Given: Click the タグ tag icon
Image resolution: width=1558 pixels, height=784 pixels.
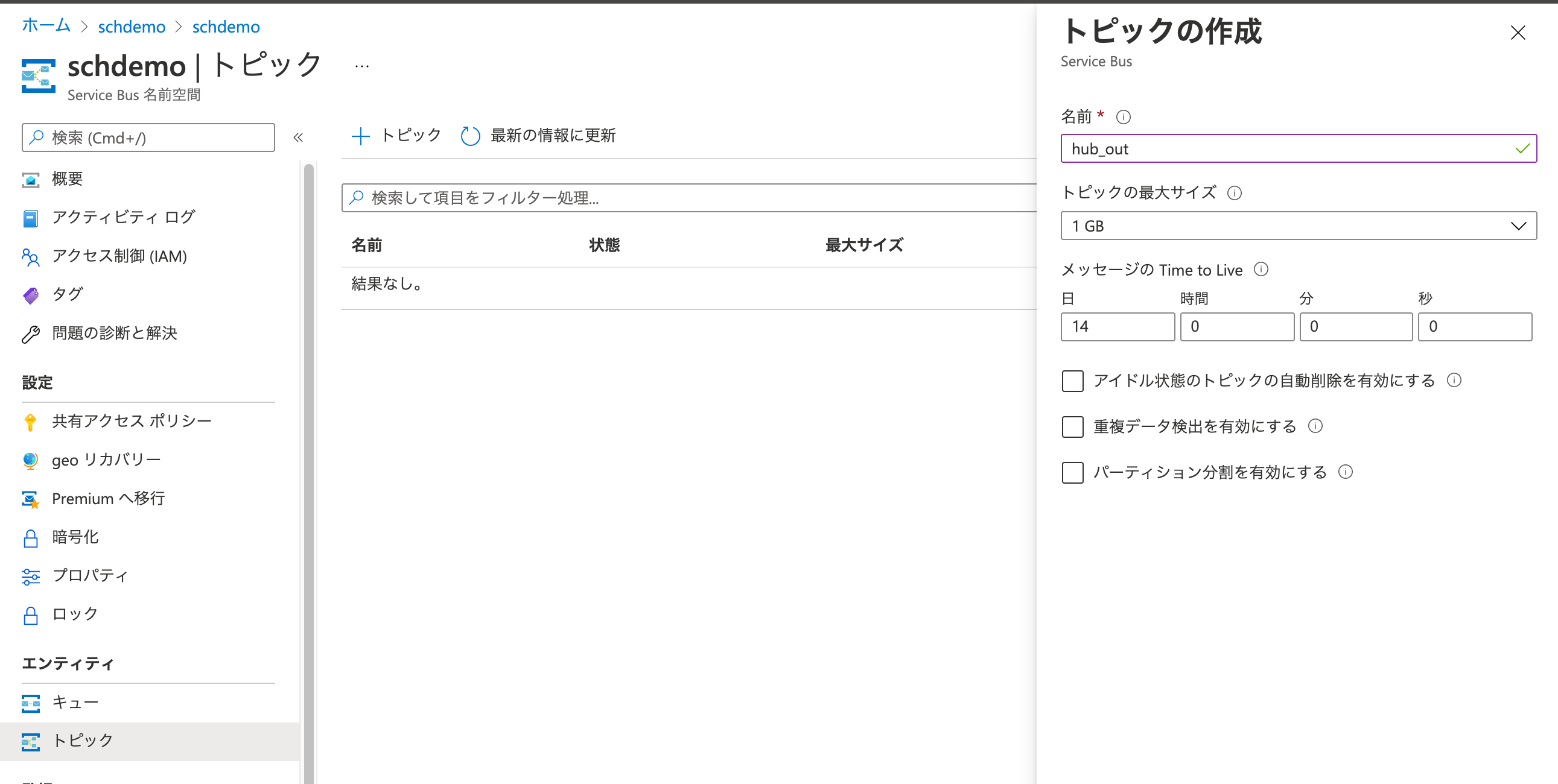Looking at the screenshot, I should point(31,294).
